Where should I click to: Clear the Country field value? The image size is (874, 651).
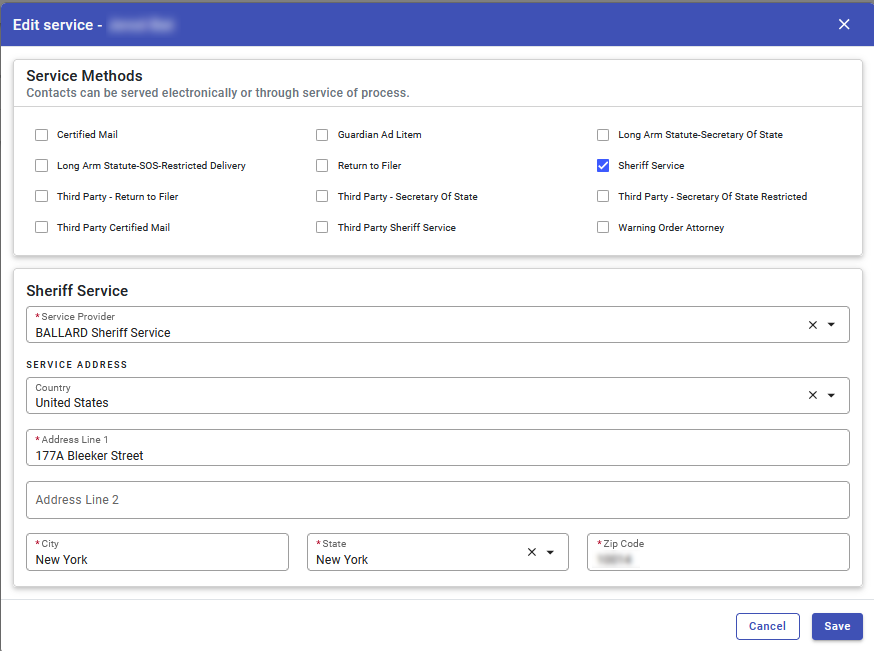click(x=813, y=395)
